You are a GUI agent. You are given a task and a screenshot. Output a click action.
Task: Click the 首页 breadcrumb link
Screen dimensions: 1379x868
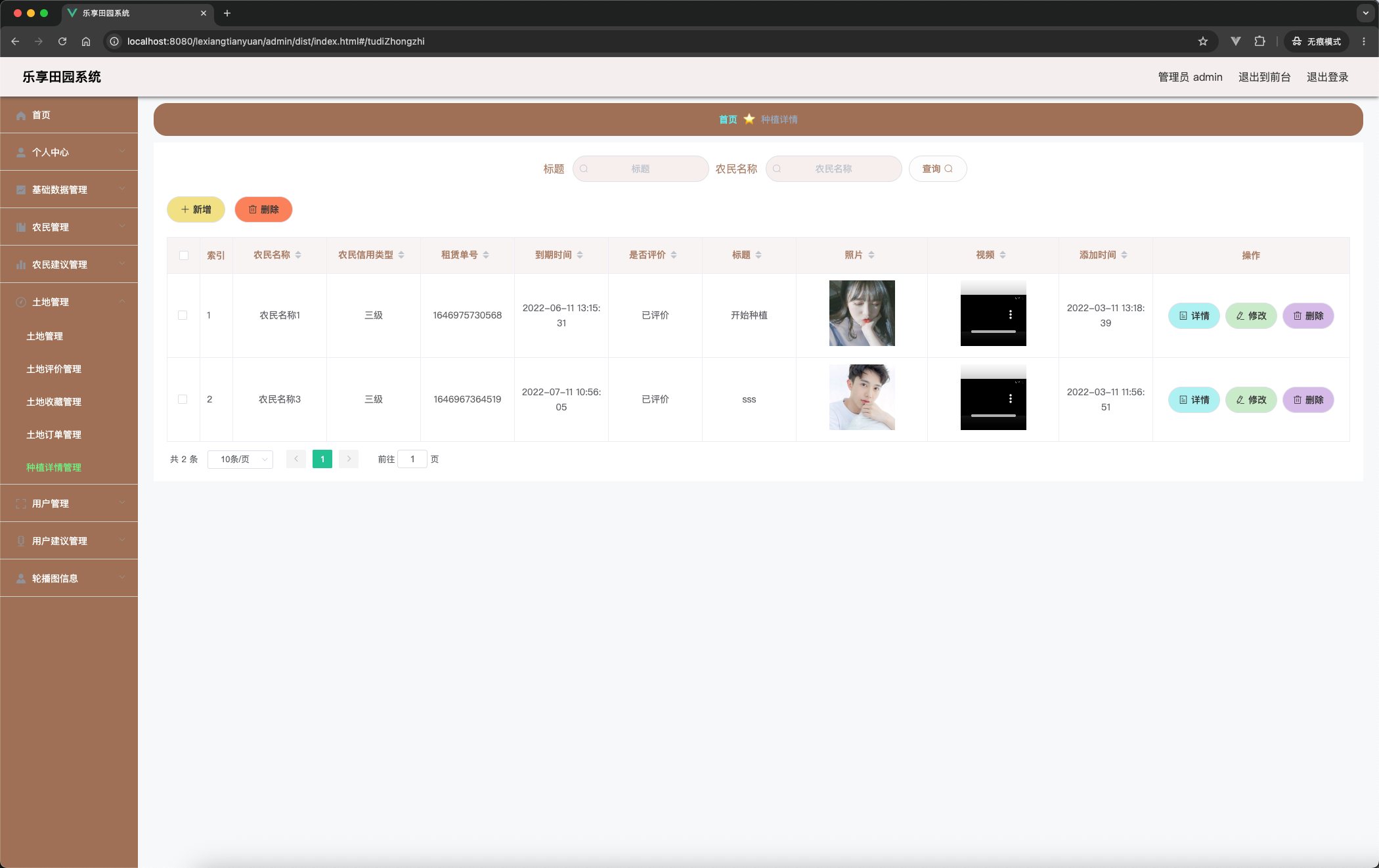pos(728,119)
